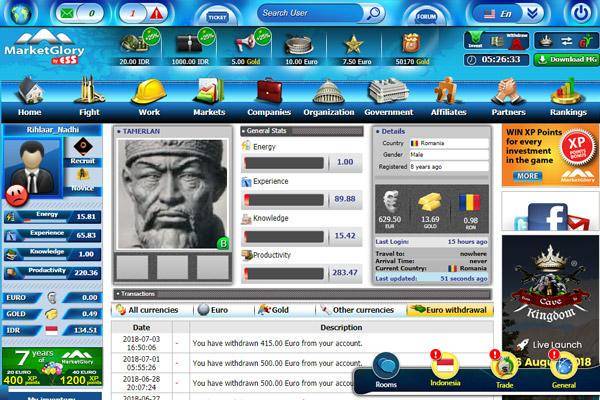Select the Euro withdrawal tab
Viewport: 600px width, 400px height.
click(x=450, y=310)
